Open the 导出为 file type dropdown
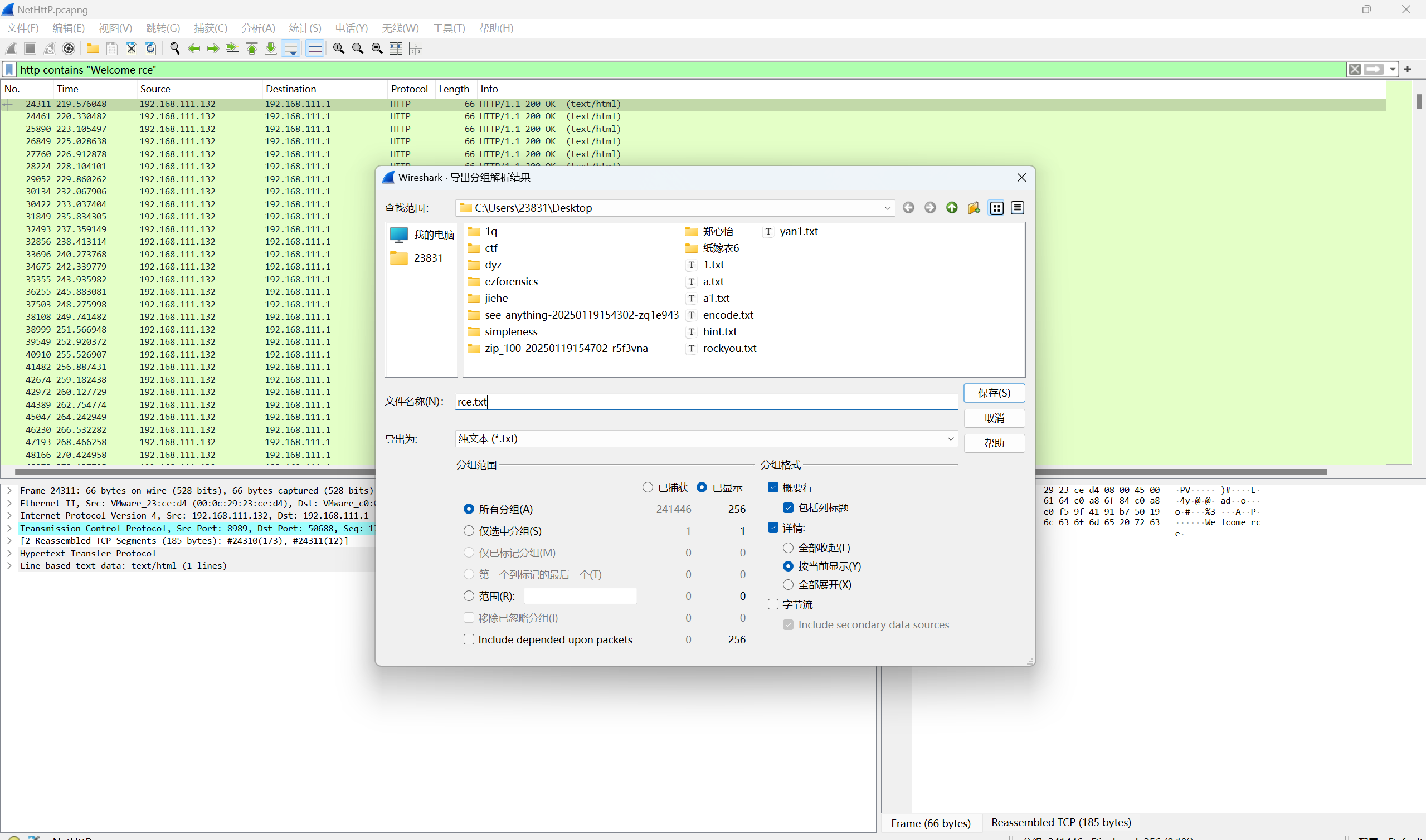Image resolution: width=1426 pixels, height=840 pixels. 951,439
